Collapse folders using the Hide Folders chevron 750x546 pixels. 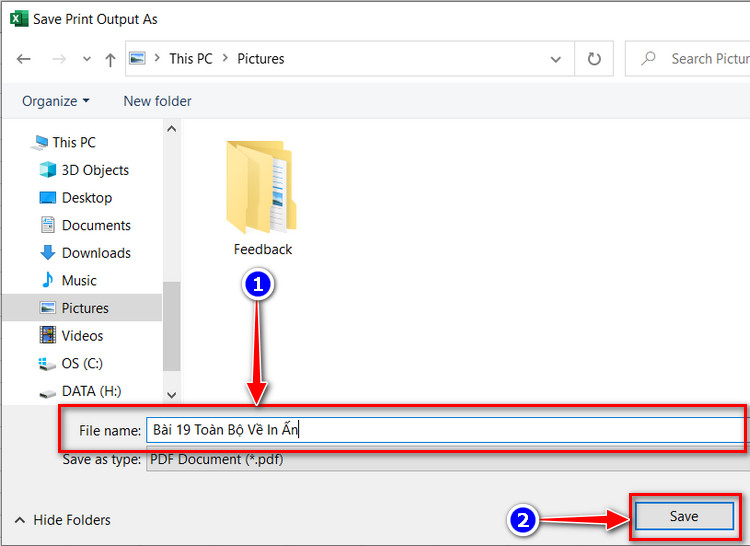20,520
